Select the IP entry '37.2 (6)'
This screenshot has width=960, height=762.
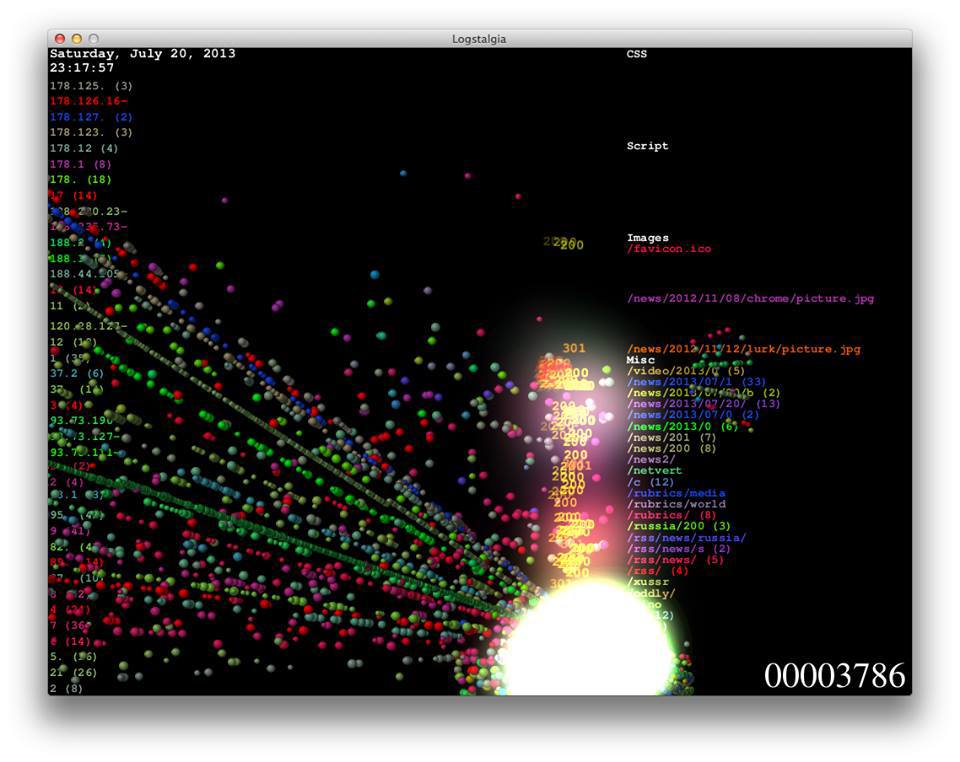(x=77, y=373)
